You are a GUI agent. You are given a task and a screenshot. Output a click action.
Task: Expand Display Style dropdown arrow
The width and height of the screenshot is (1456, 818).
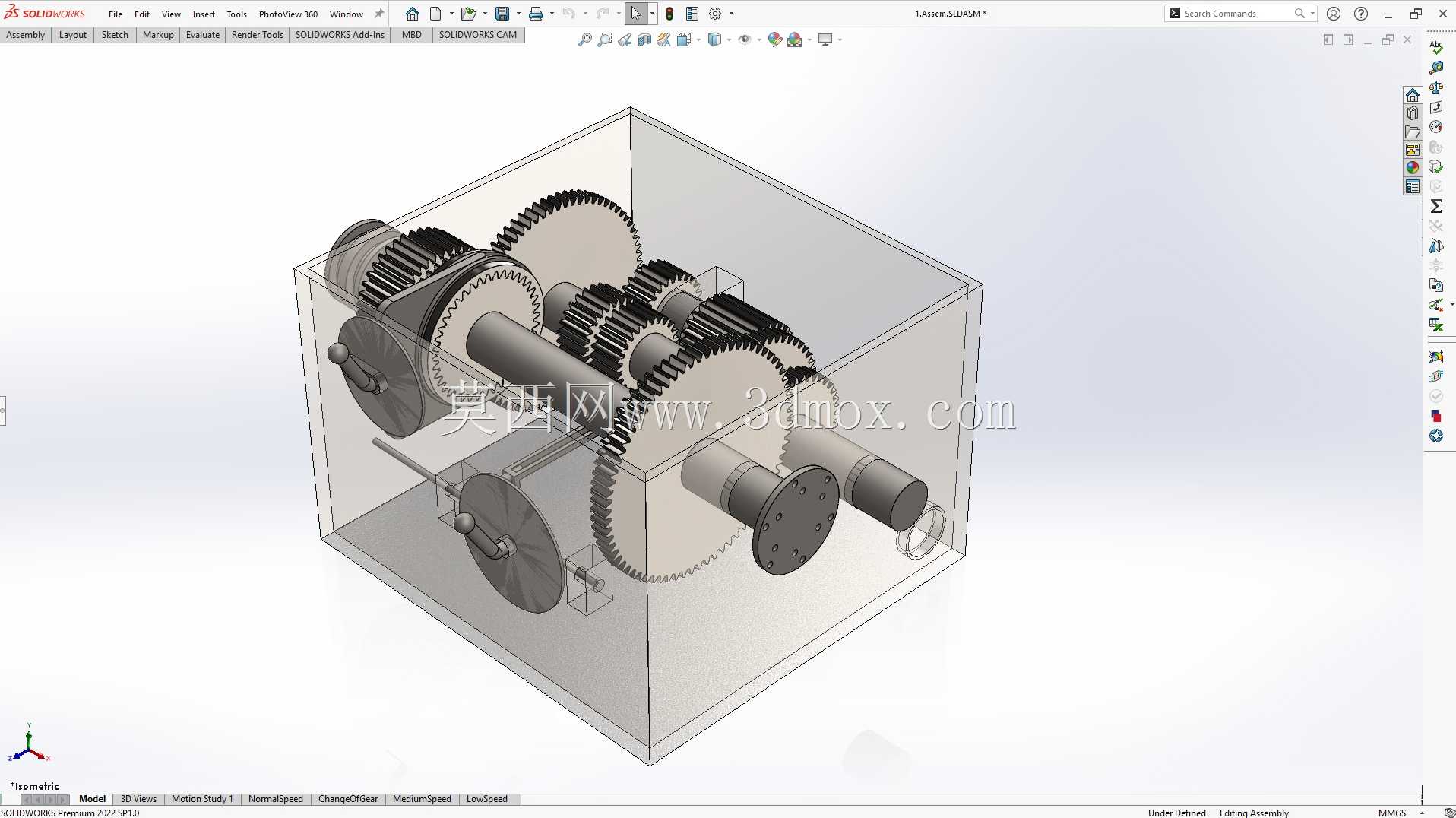729,40
